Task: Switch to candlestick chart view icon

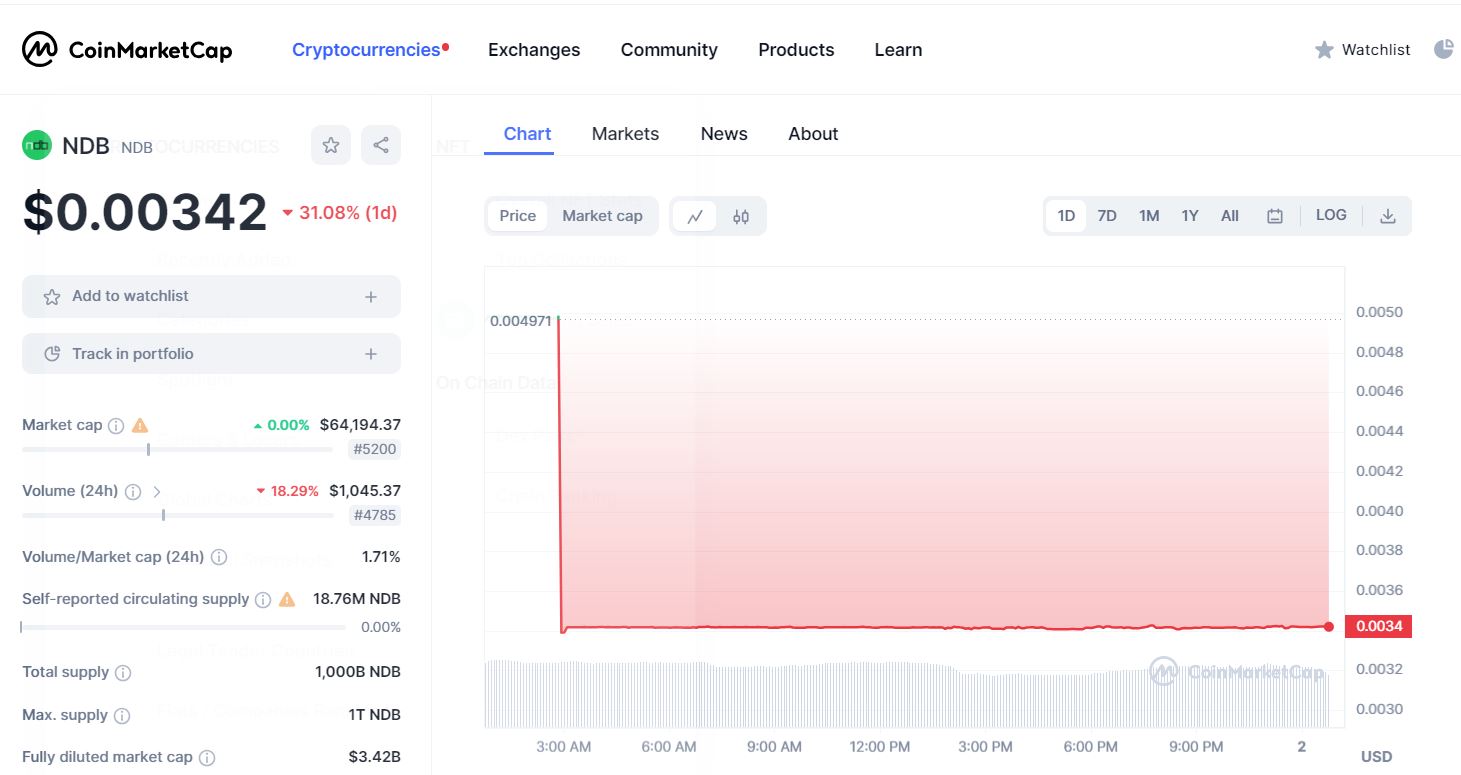Action: (x=741, y=216)
